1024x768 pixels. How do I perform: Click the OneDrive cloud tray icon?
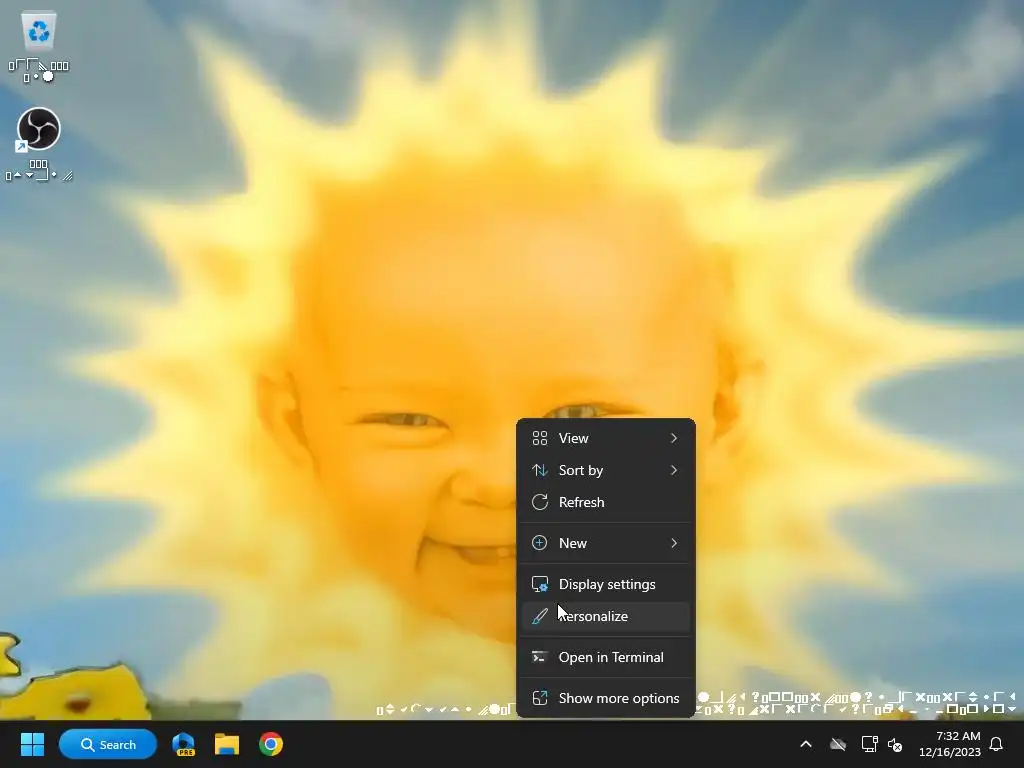838,744
